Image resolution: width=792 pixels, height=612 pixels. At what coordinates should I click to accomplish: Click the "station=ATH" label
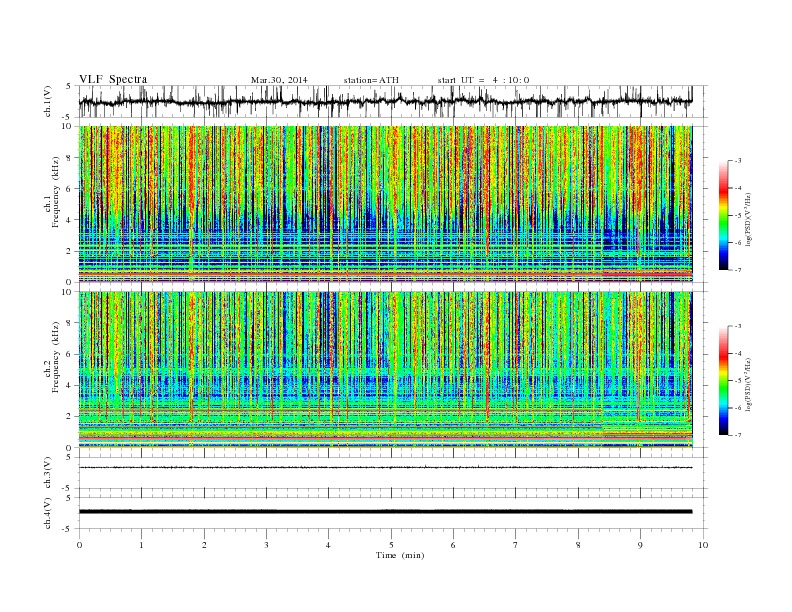371,80
